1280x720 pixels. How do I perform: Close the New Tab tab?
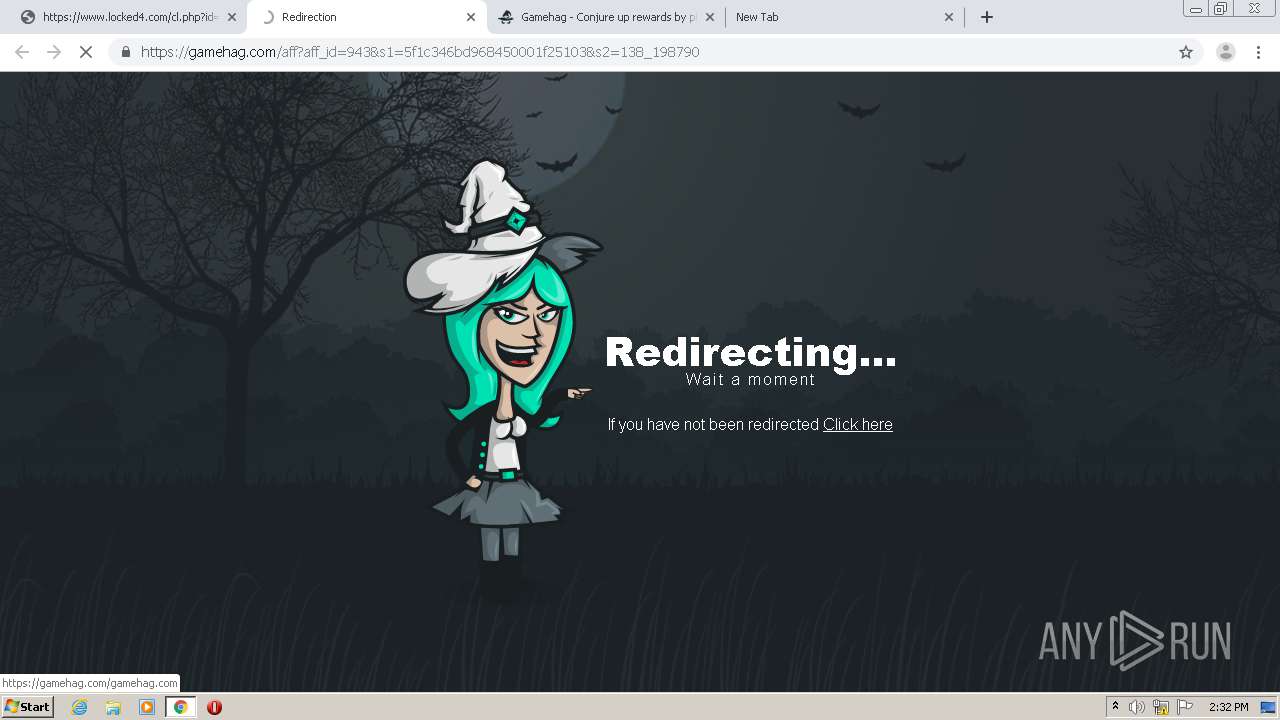tap(949, 17)
